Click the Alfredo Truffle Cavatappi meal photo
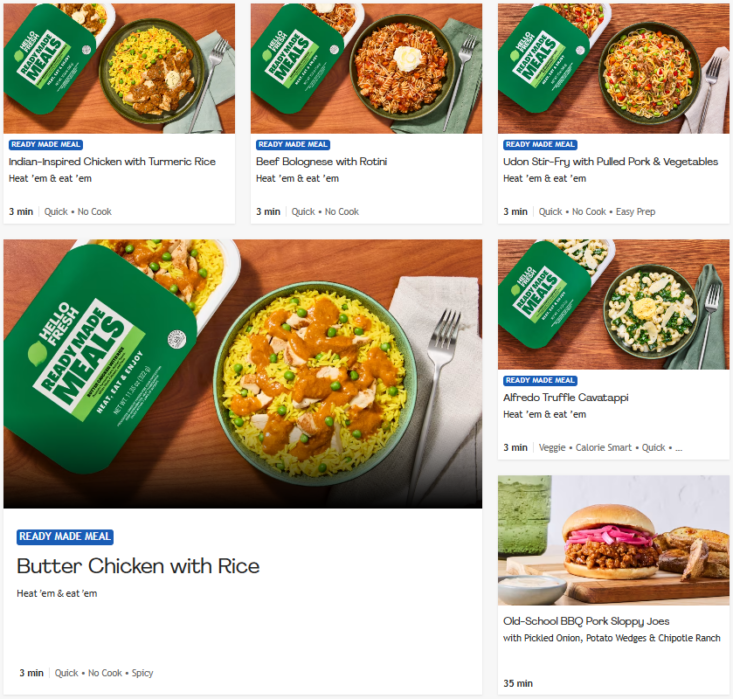Screen dimensions: 733x699 [613, 305]
